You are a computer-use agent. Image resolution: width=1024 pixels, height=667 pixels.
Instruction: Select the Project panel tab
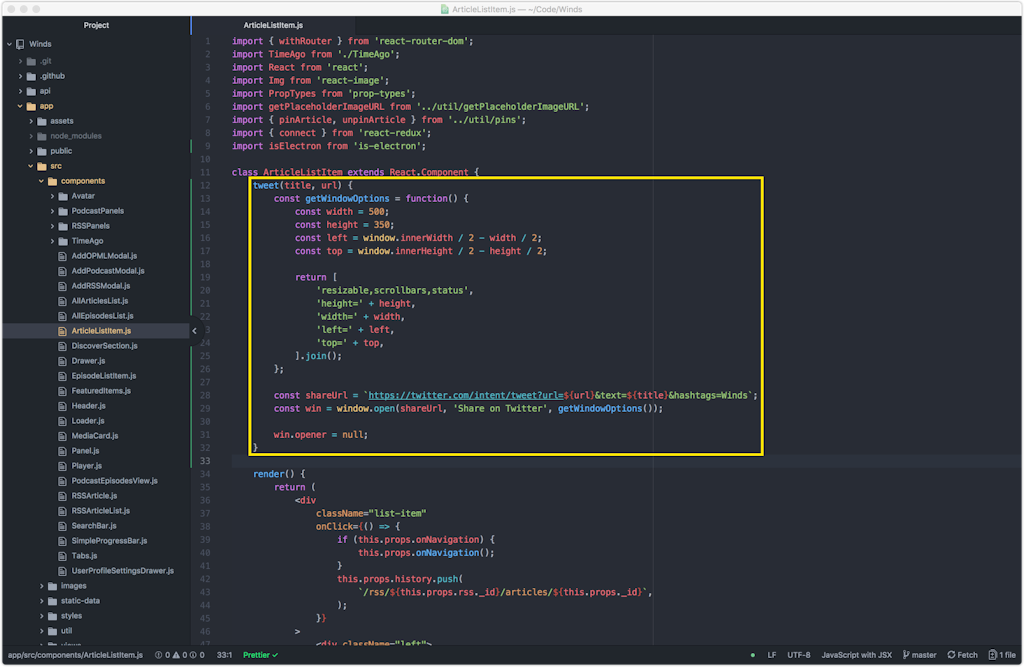pos(96,25)
